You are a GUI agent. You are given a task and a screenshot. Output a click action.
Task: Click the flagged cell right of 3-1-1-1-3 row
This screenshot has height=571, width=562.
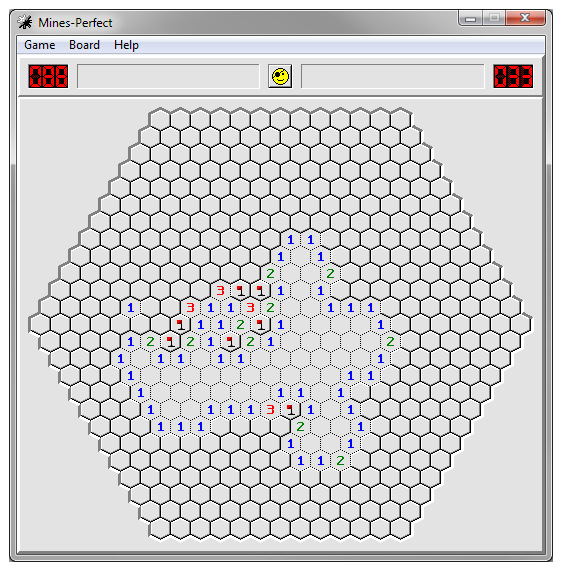[x=290, y=410]
